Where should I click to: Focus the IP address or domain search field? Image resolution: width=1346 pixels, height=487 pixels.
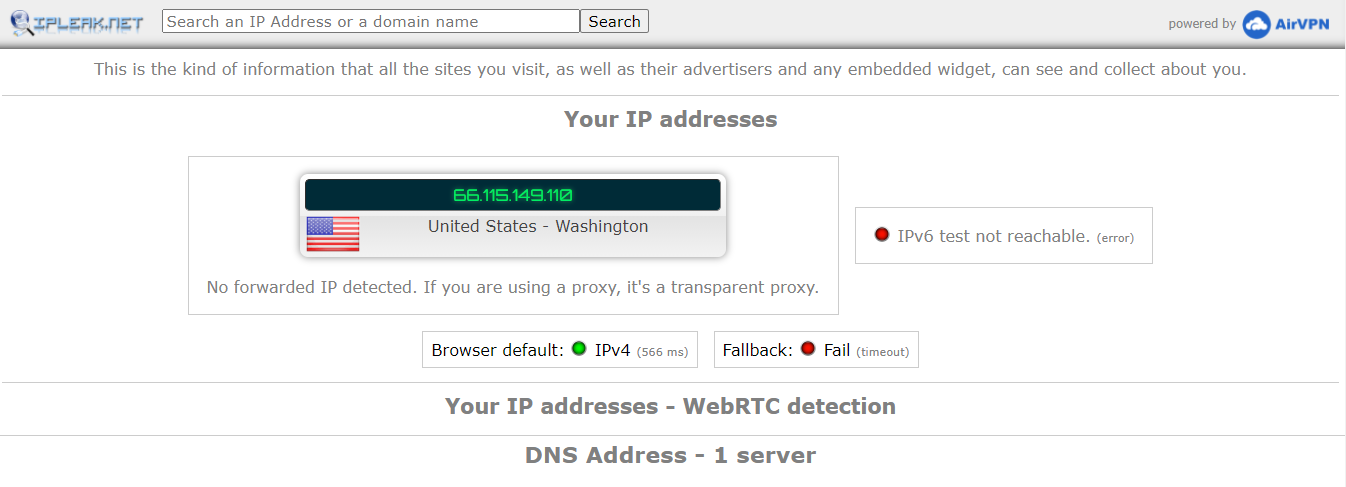371,21
